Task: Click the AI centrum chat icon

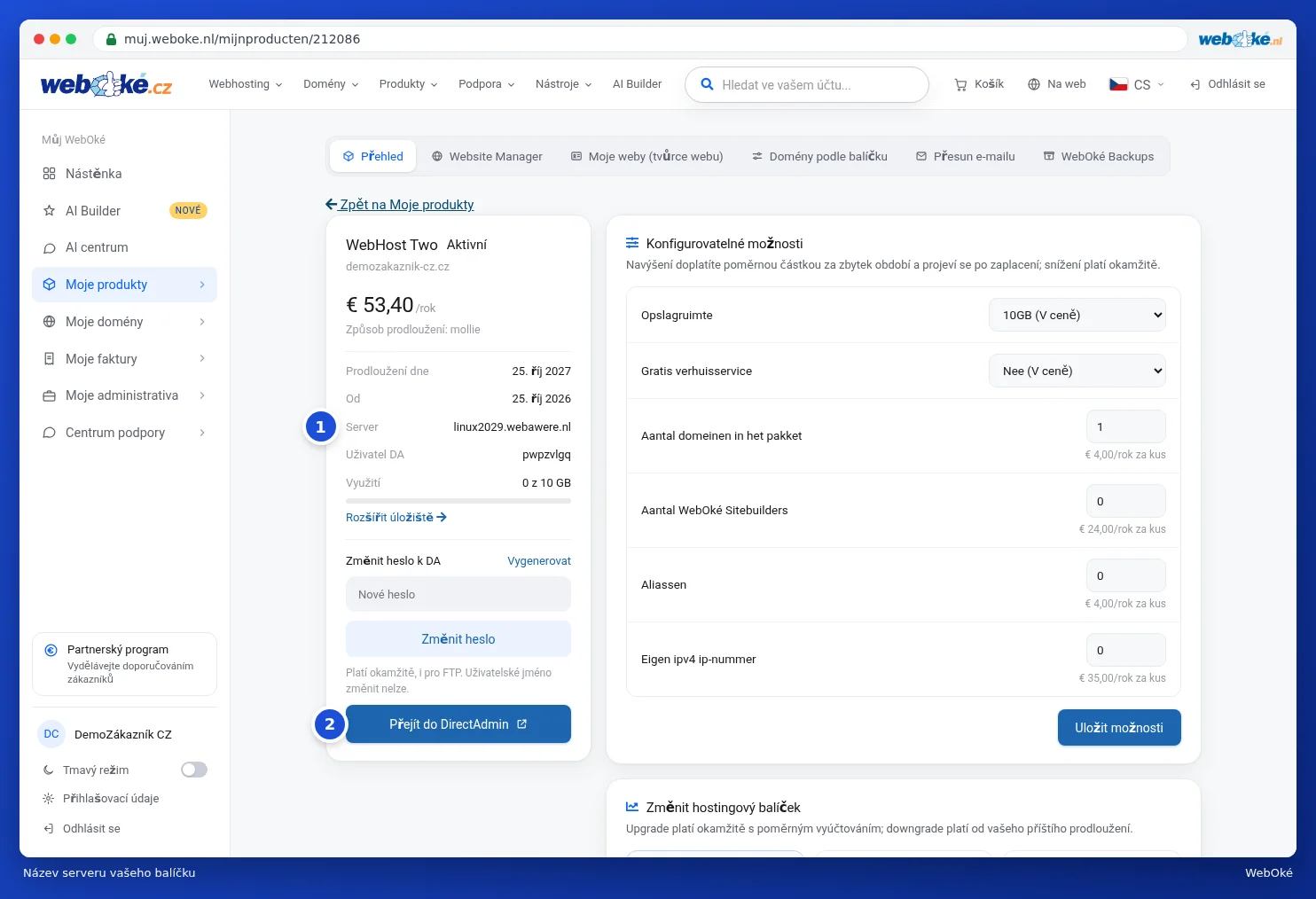Action: [x=49, y=248]
